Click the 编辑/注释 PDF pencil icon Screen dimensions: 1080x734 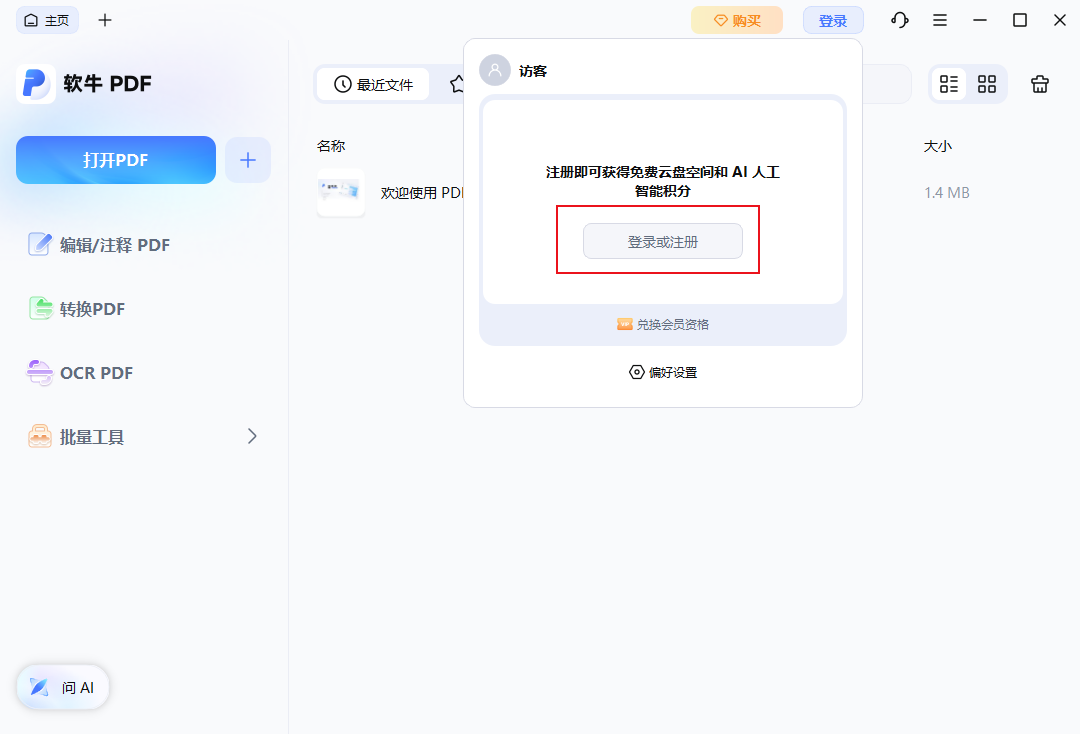tap(39, 244)
